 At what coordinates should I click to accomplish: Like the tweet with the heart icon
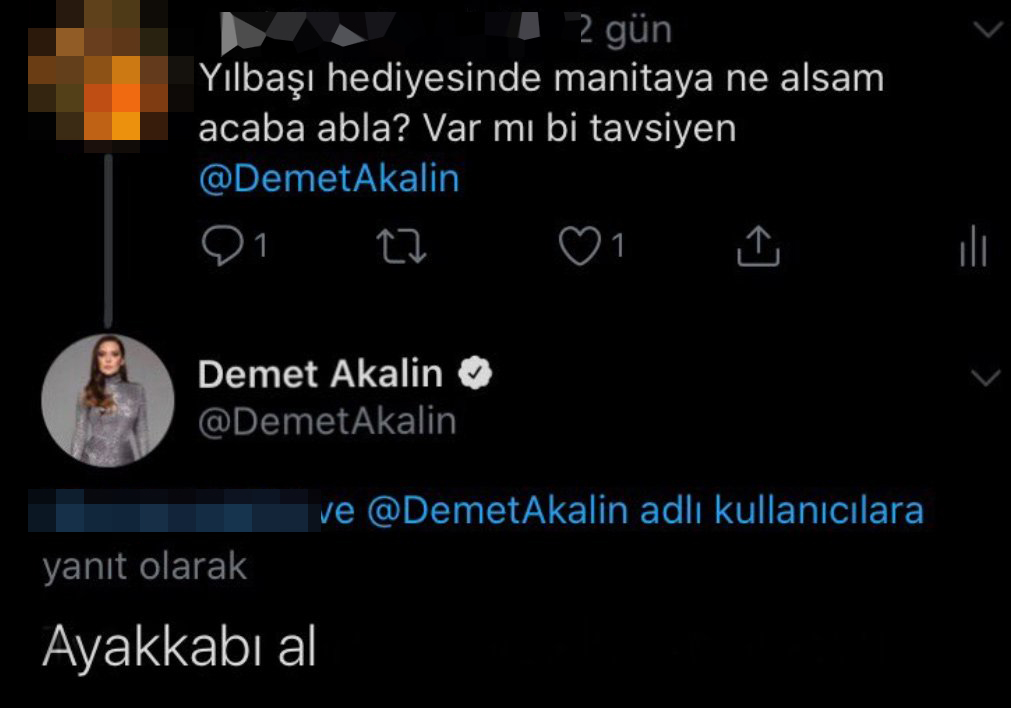(578, 246)
